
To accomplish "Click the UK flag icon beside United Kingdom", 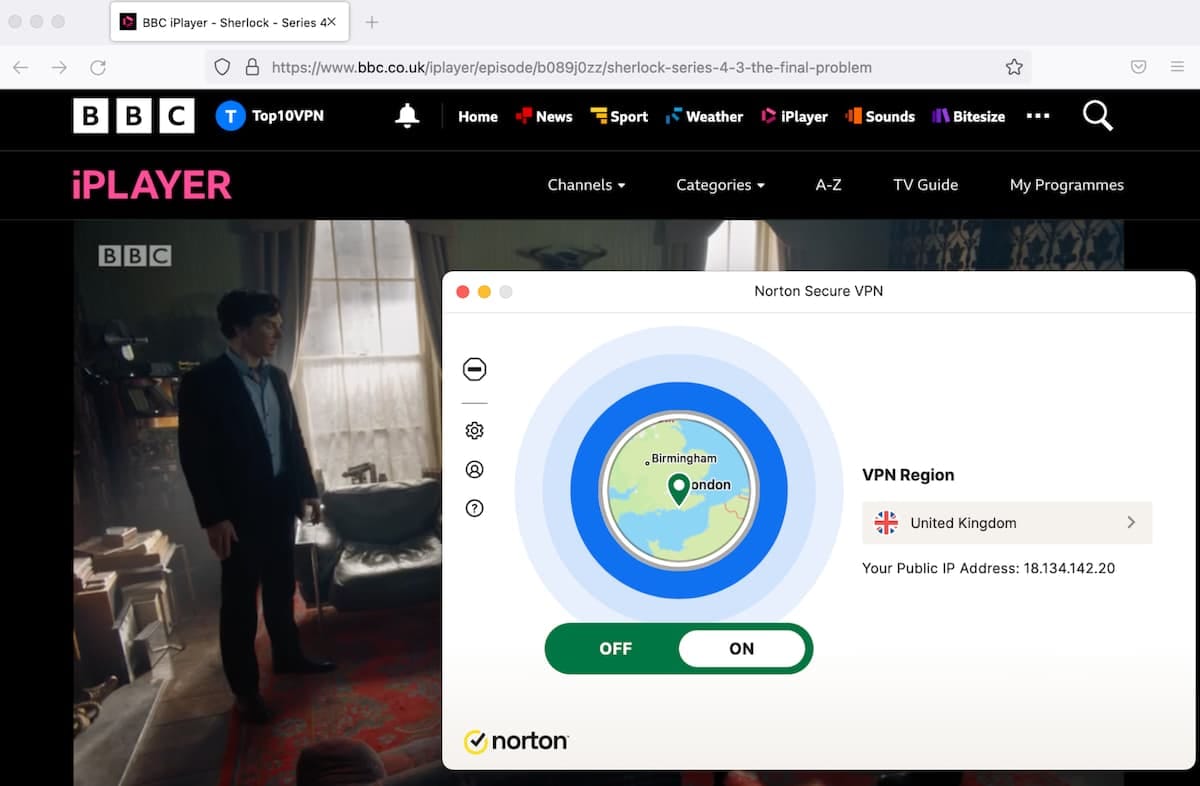I will coord(885,522).
